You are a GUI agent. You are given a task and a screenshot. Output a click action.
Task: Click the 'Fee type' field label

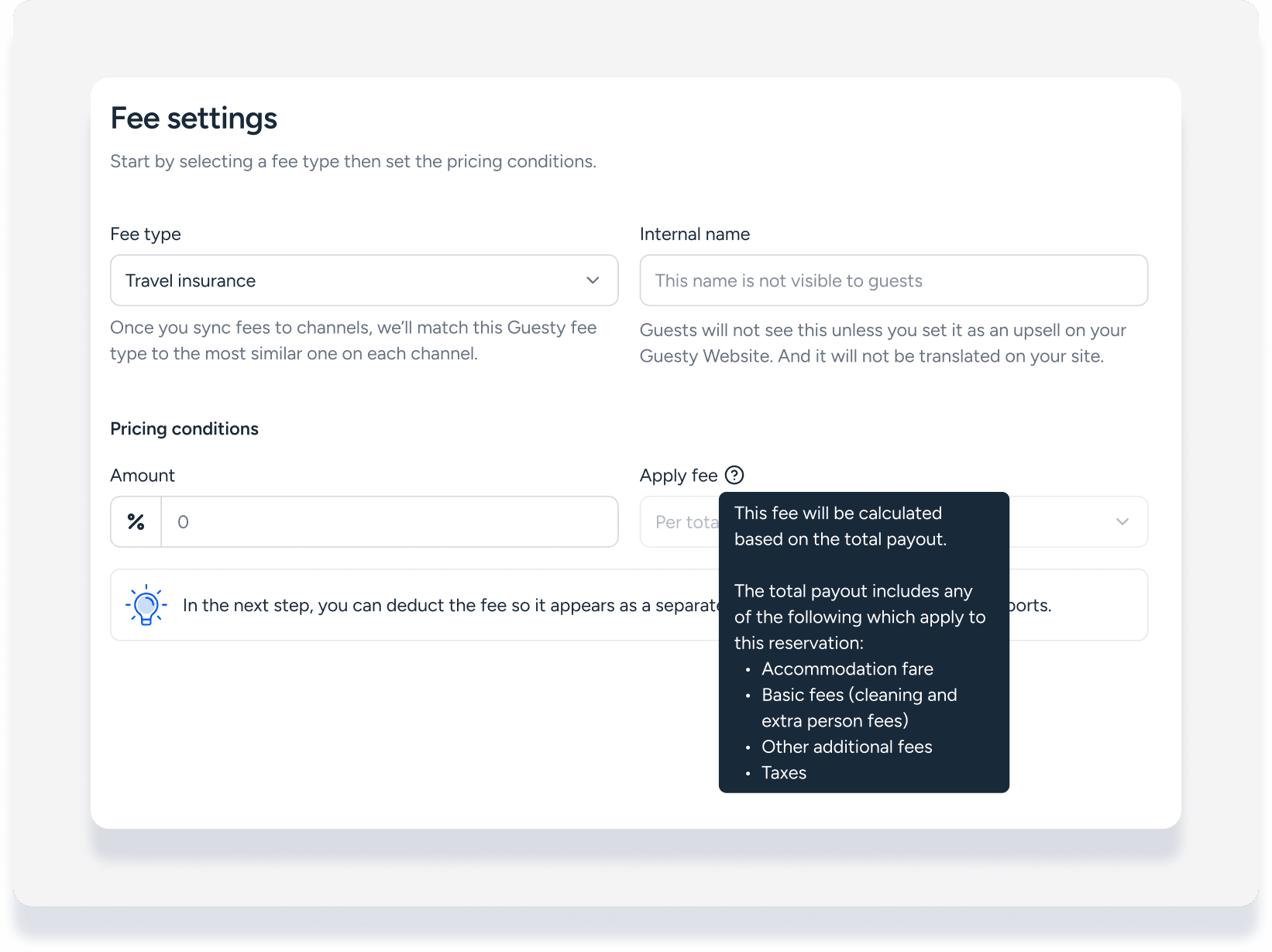[x=146, y=234]
